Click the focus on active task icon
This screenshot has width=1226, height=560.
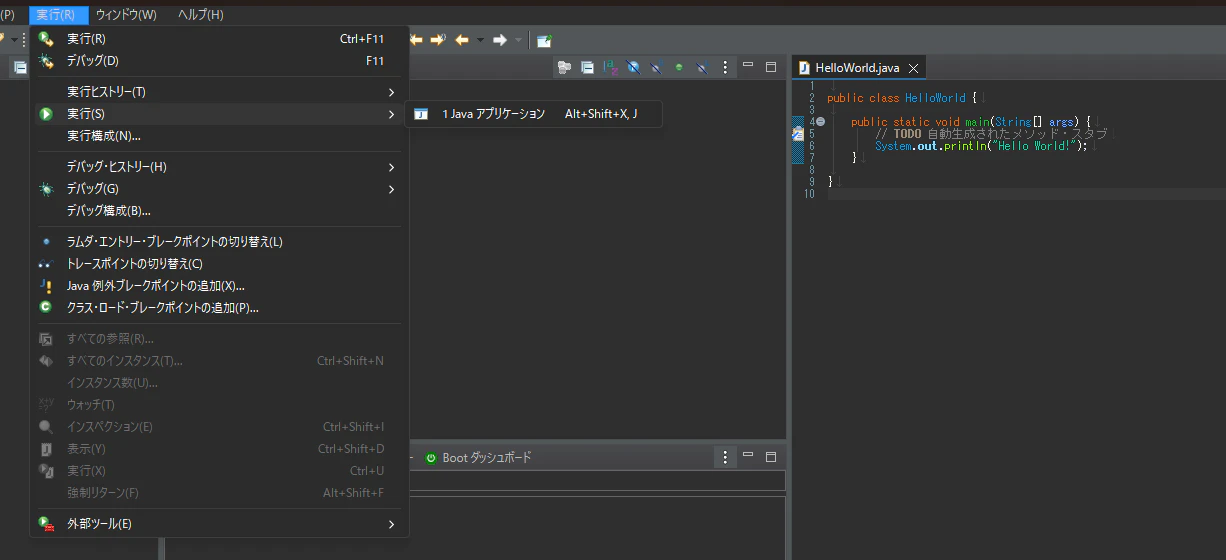[564, 67]
